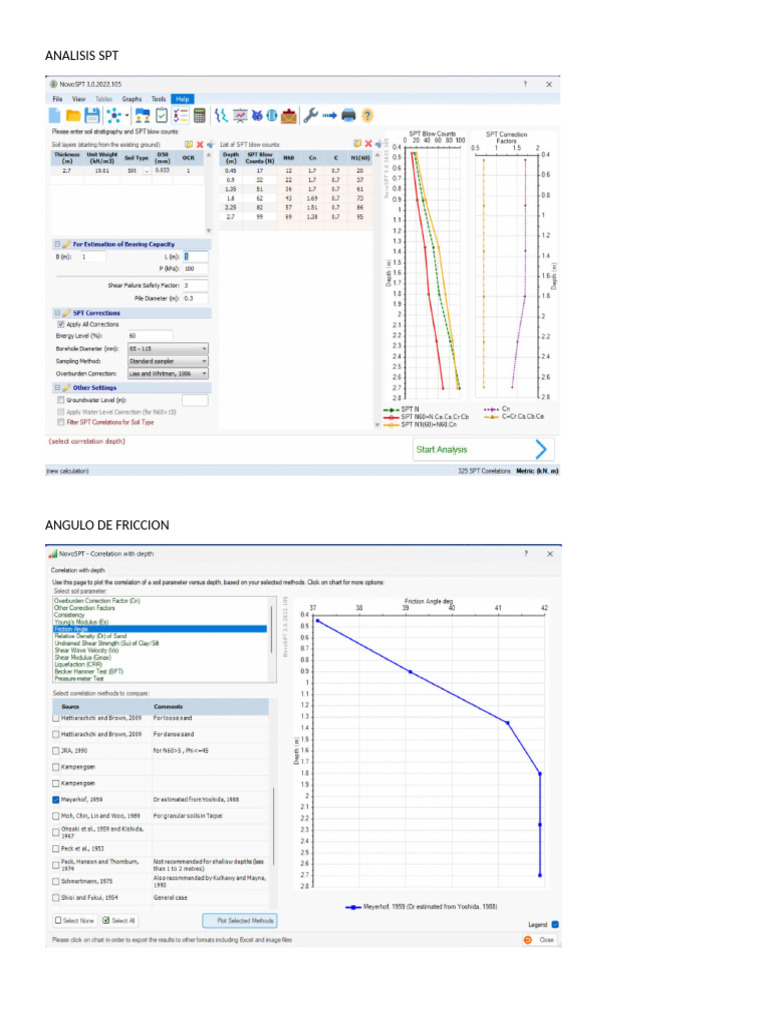Collapse the Other Settings section
The width and height of the screenshot is (768, 1024).
point(57,388)
